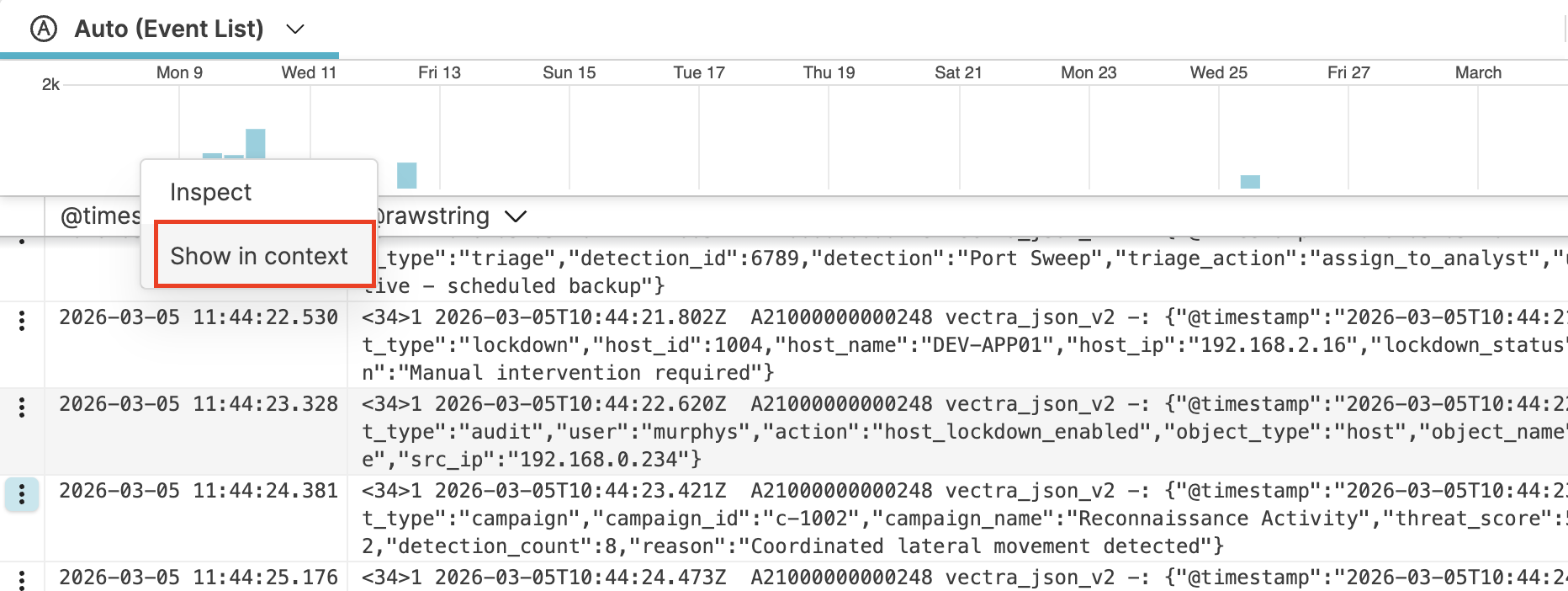This screenshot has width=1568, height=591.
Task: Open the @rawstring column dropdown arrow
Action: (x=515, y=216)
